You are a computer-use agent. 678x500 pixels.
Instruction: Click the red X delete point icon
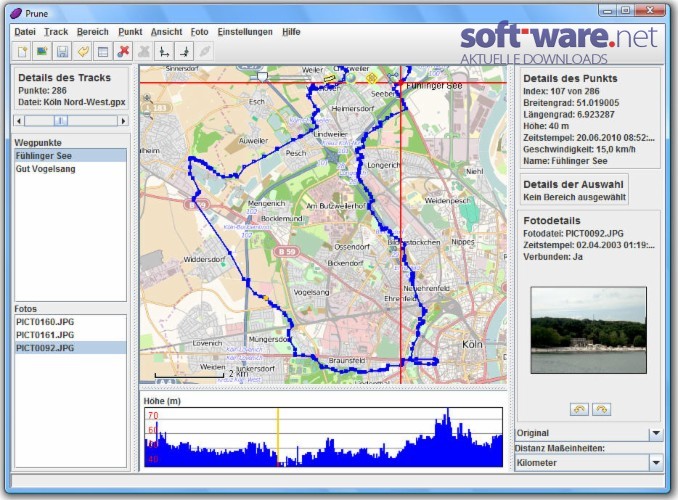pos(123,51)
